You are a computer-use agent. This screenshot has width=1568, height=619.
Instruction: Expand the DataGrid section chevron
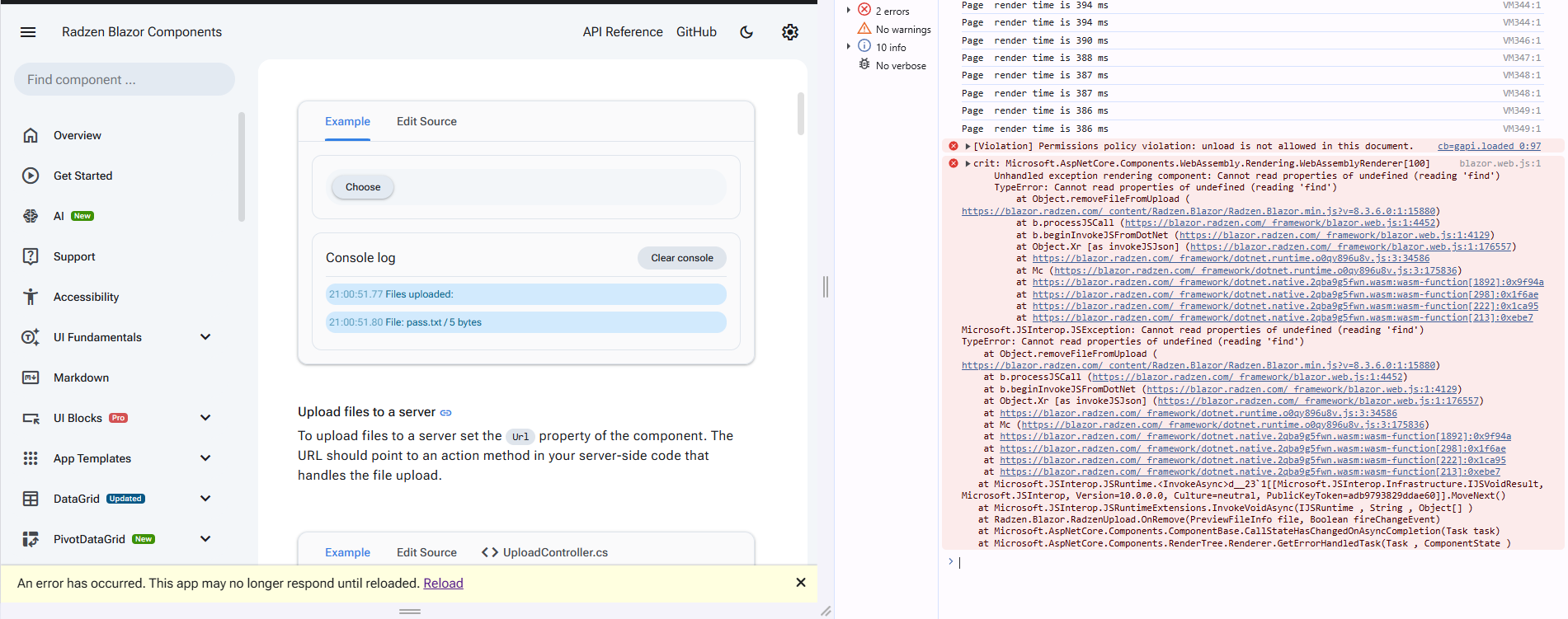tap(205, 499)
